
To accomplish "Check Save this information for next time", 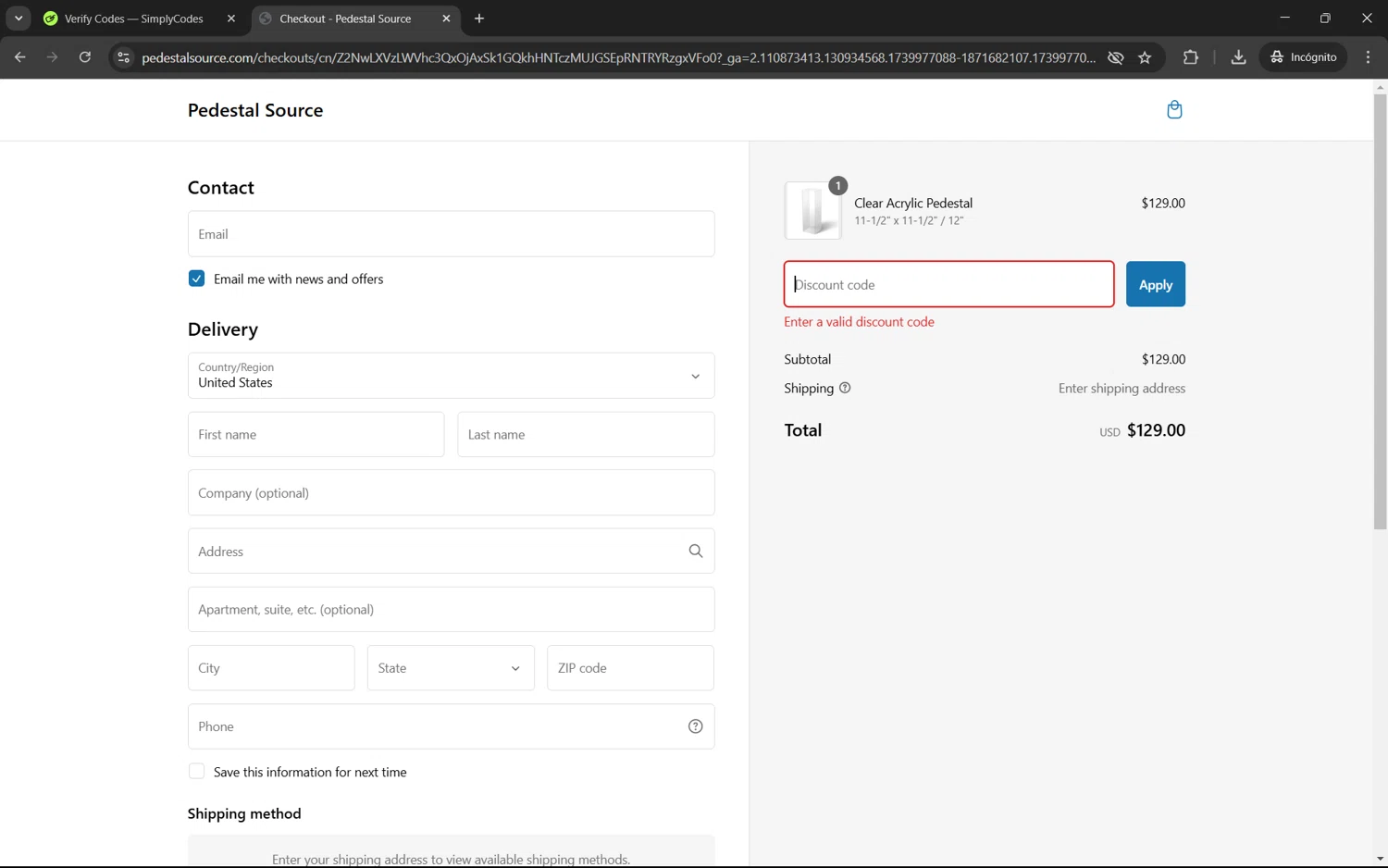I will (196, 772).
